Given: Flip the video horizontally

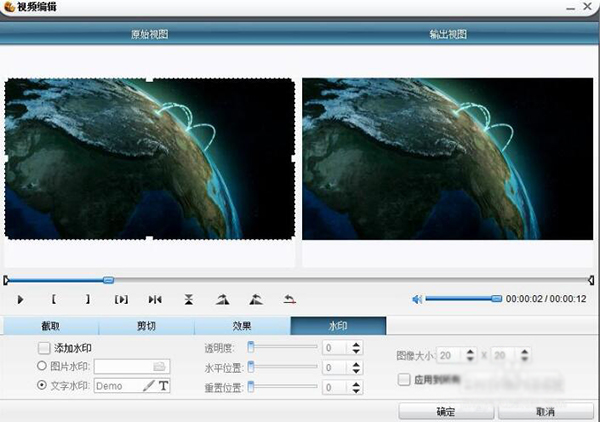Looking at the screenshot, I should coord(155,299).
